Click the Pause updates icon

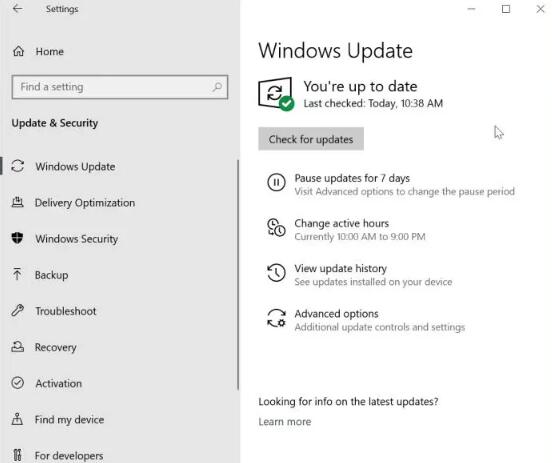coord(276,182)
